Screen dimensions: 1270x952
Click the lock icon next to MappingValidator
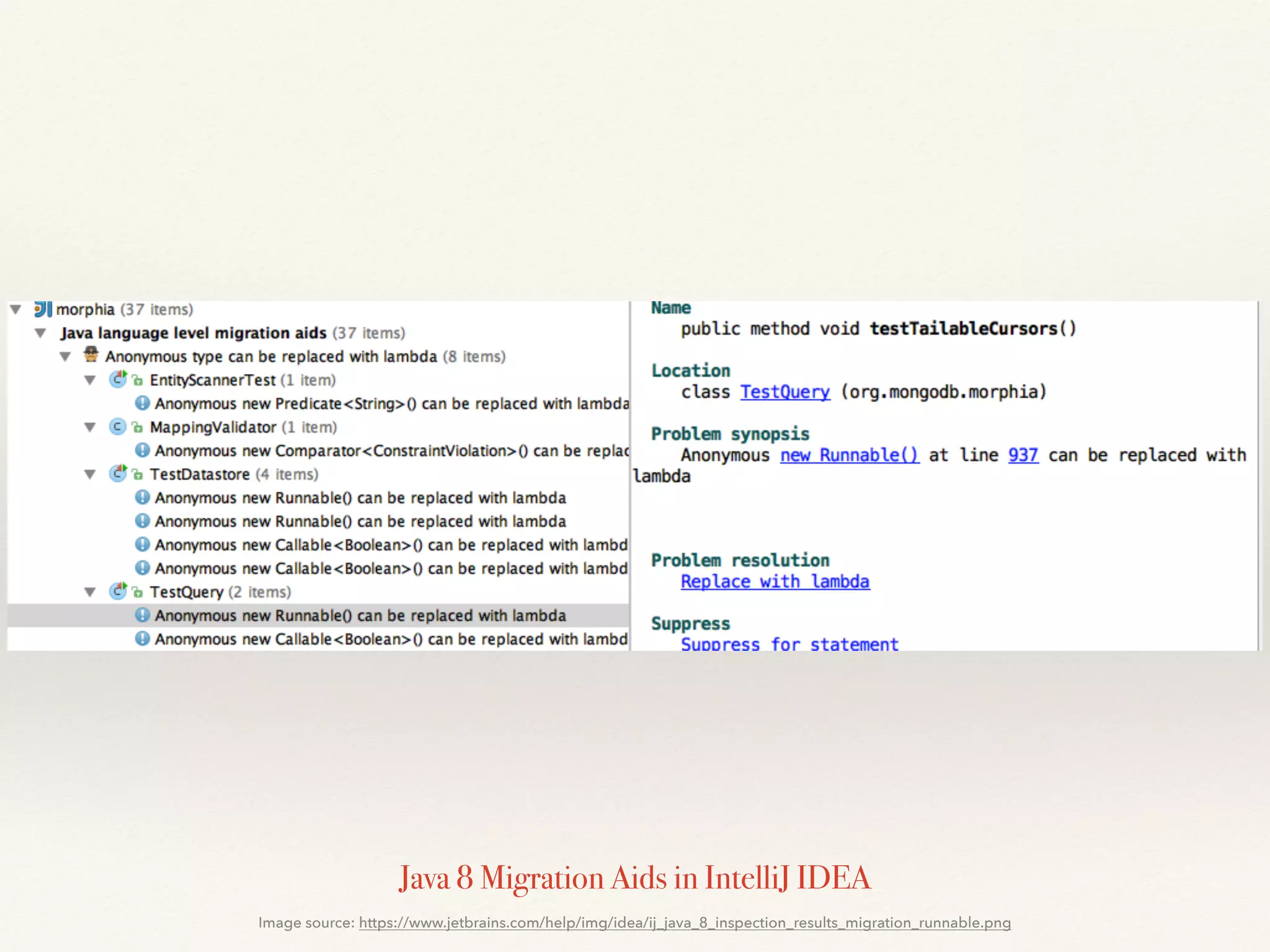coord(138,427)
